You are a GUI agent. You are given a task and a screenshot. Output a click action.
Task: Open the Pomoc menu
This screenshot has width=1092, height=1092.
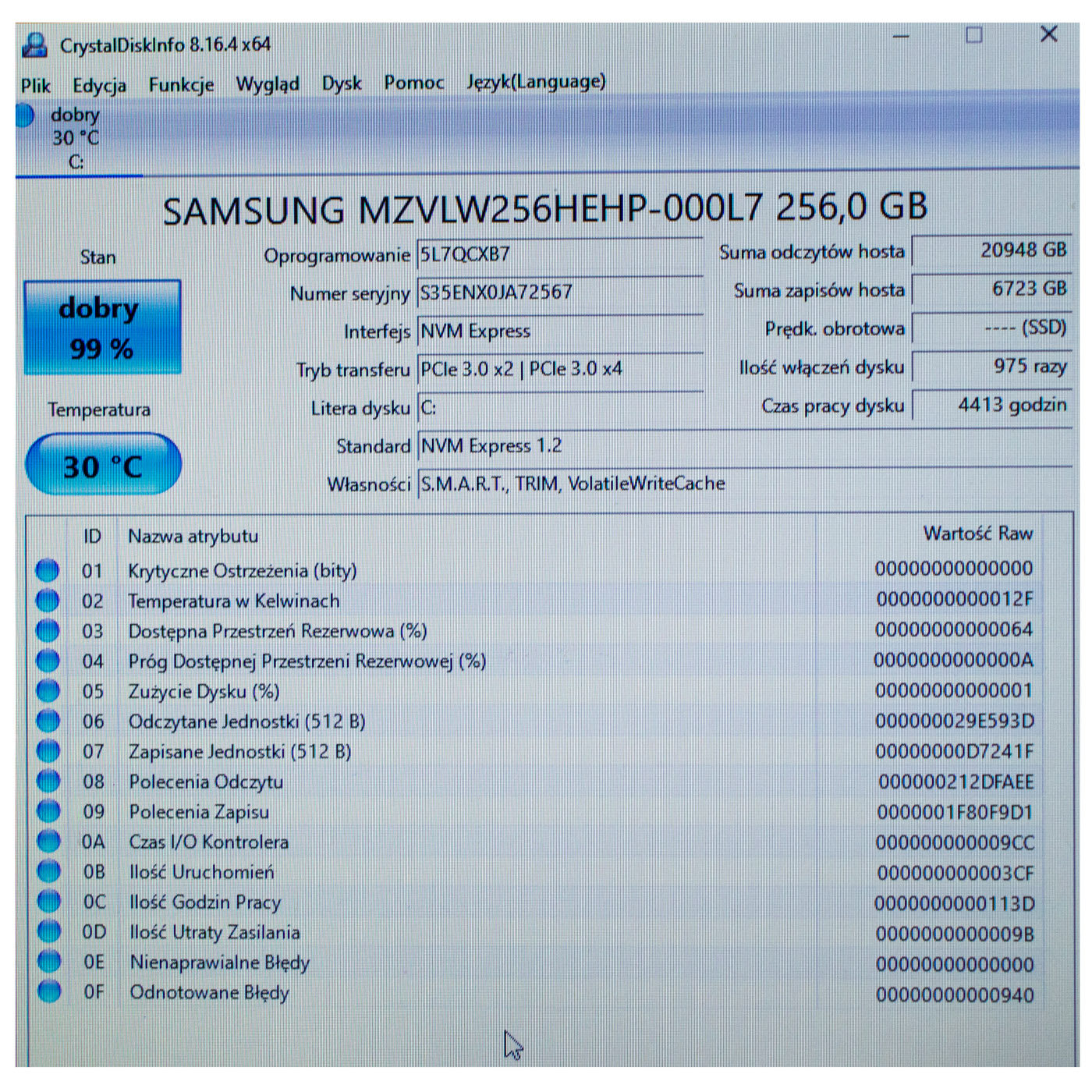(x=413, y=82)
